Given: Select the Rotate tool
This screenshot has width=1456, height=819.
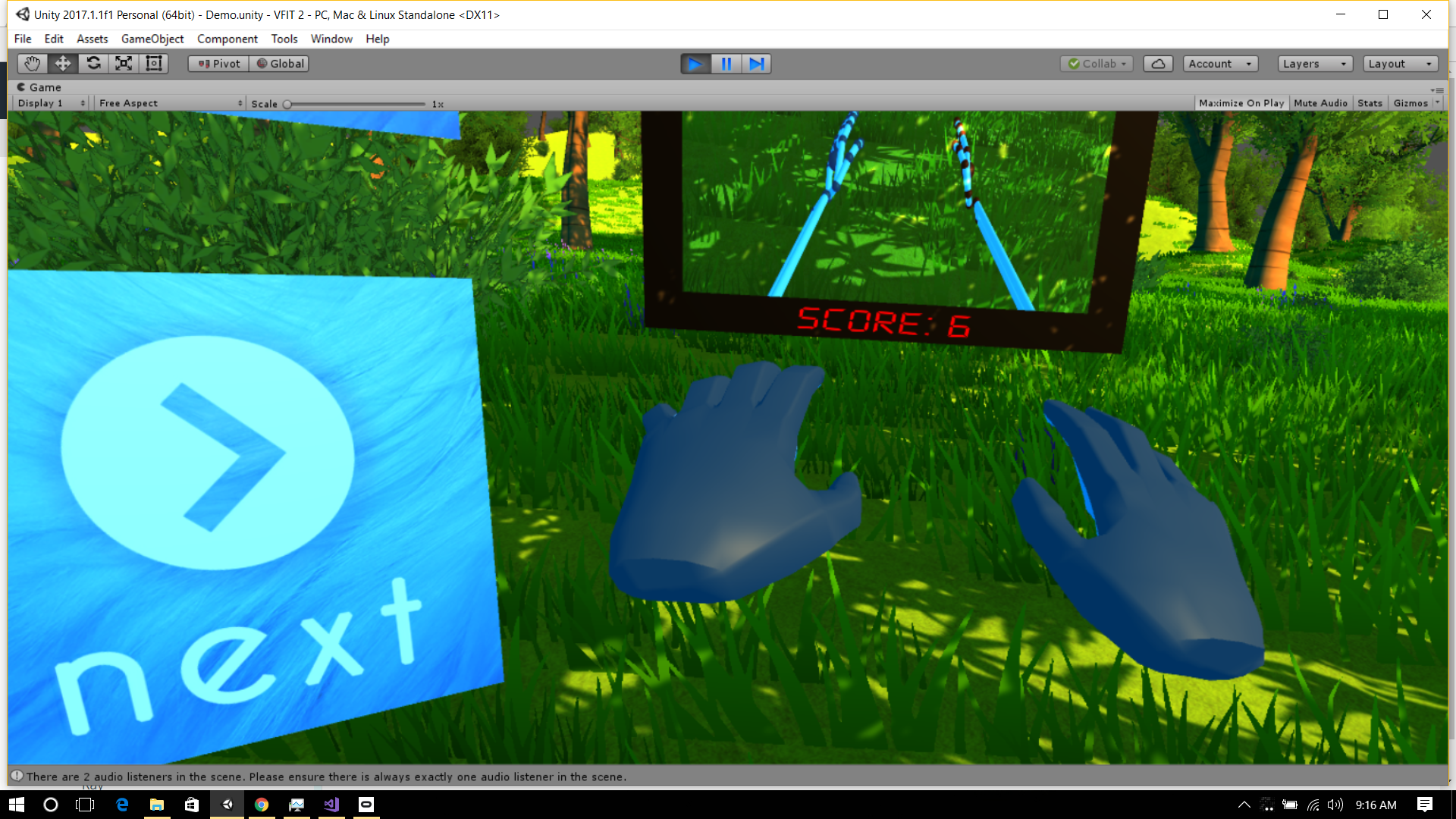Looking at the screenshot, I should (93, 64).
